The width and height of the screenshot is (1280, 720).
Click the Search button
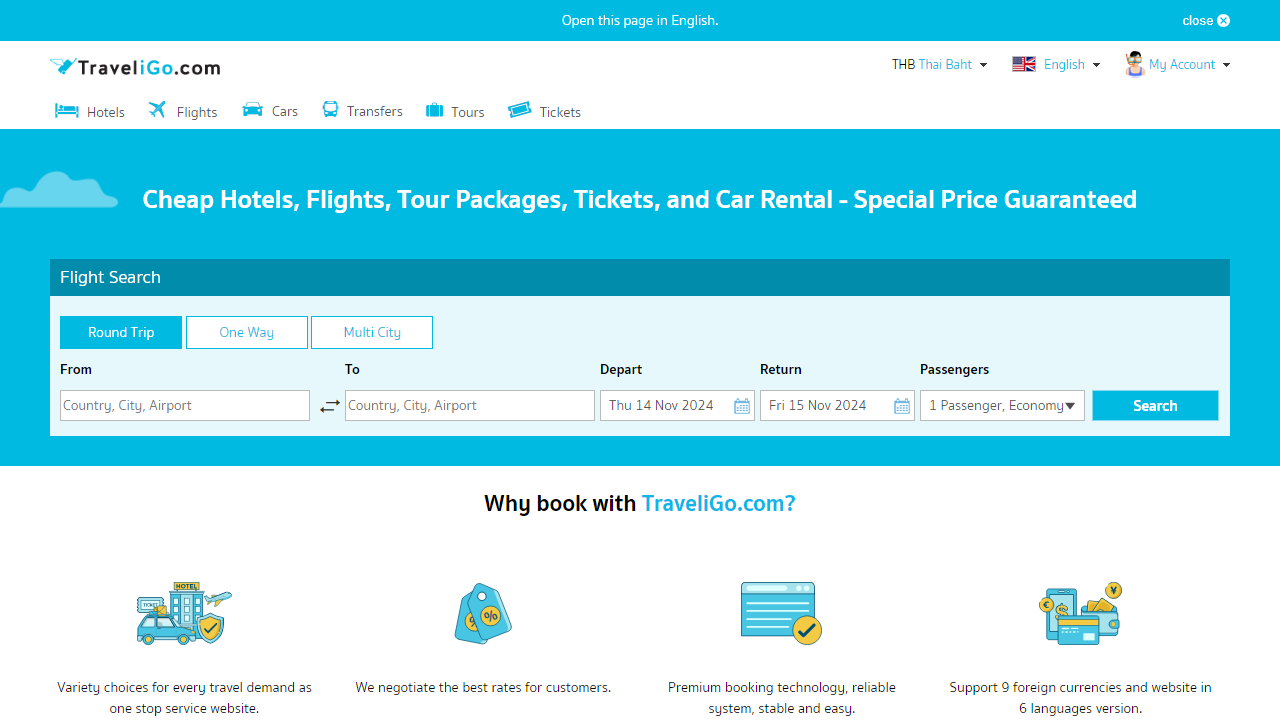click(1154, 405)
